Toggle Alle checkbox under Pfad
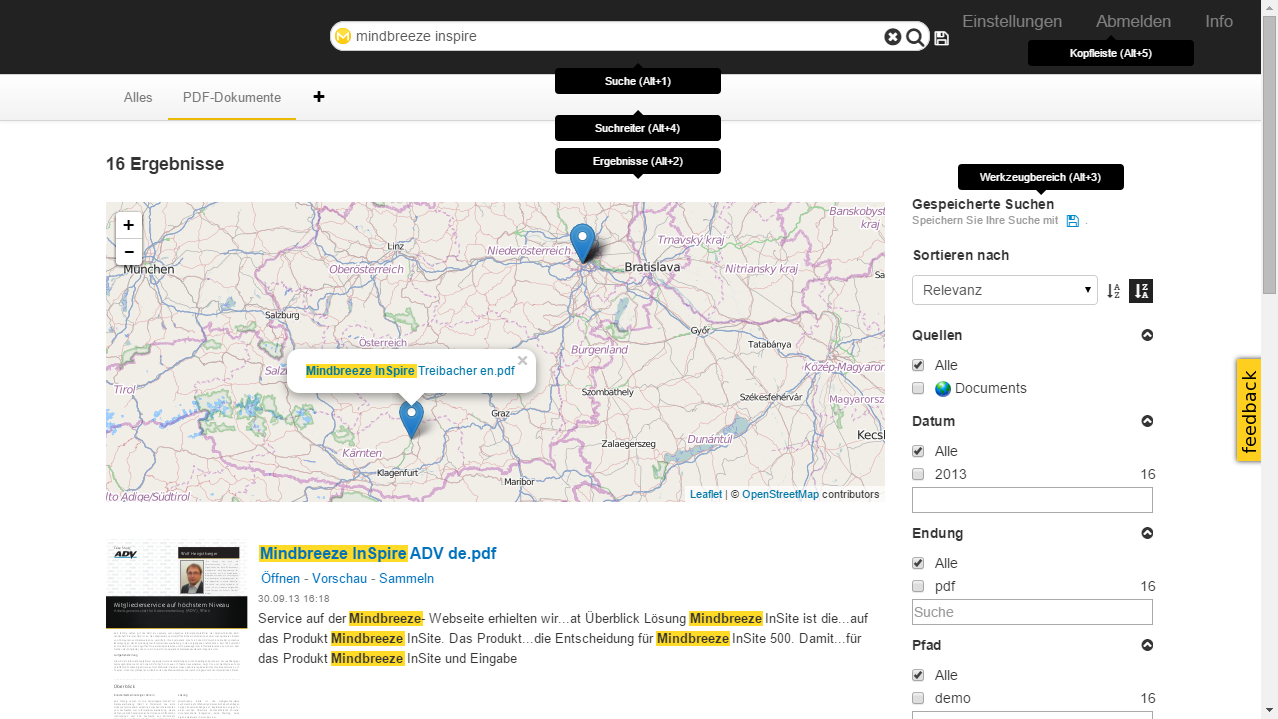This screenshot has height=719, width=1278. pos(918,675)
